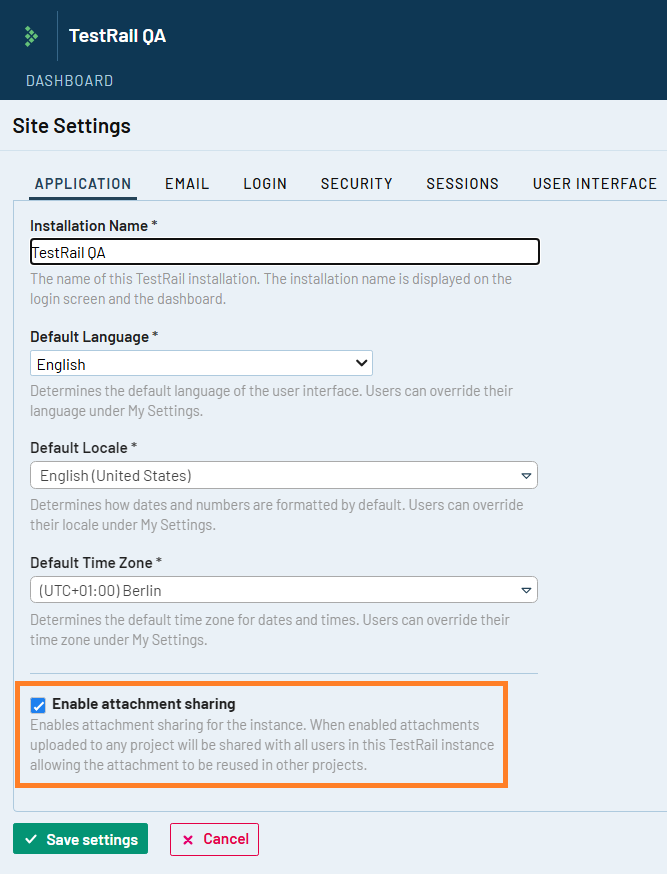
Task: Click the Default Time Zone label
Action: (96, 563)
